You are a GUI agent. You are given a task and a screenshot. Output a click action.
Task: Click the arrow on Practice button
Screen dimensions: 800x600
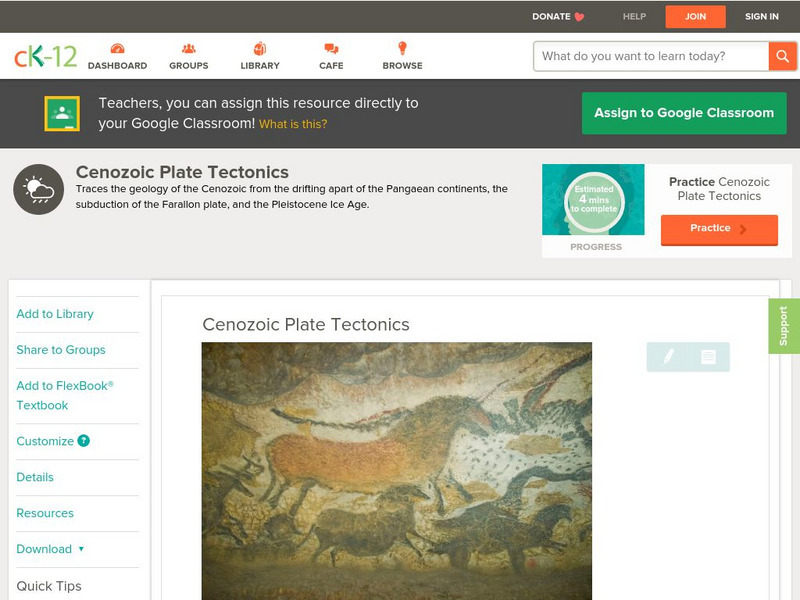[x=743, y=229]
